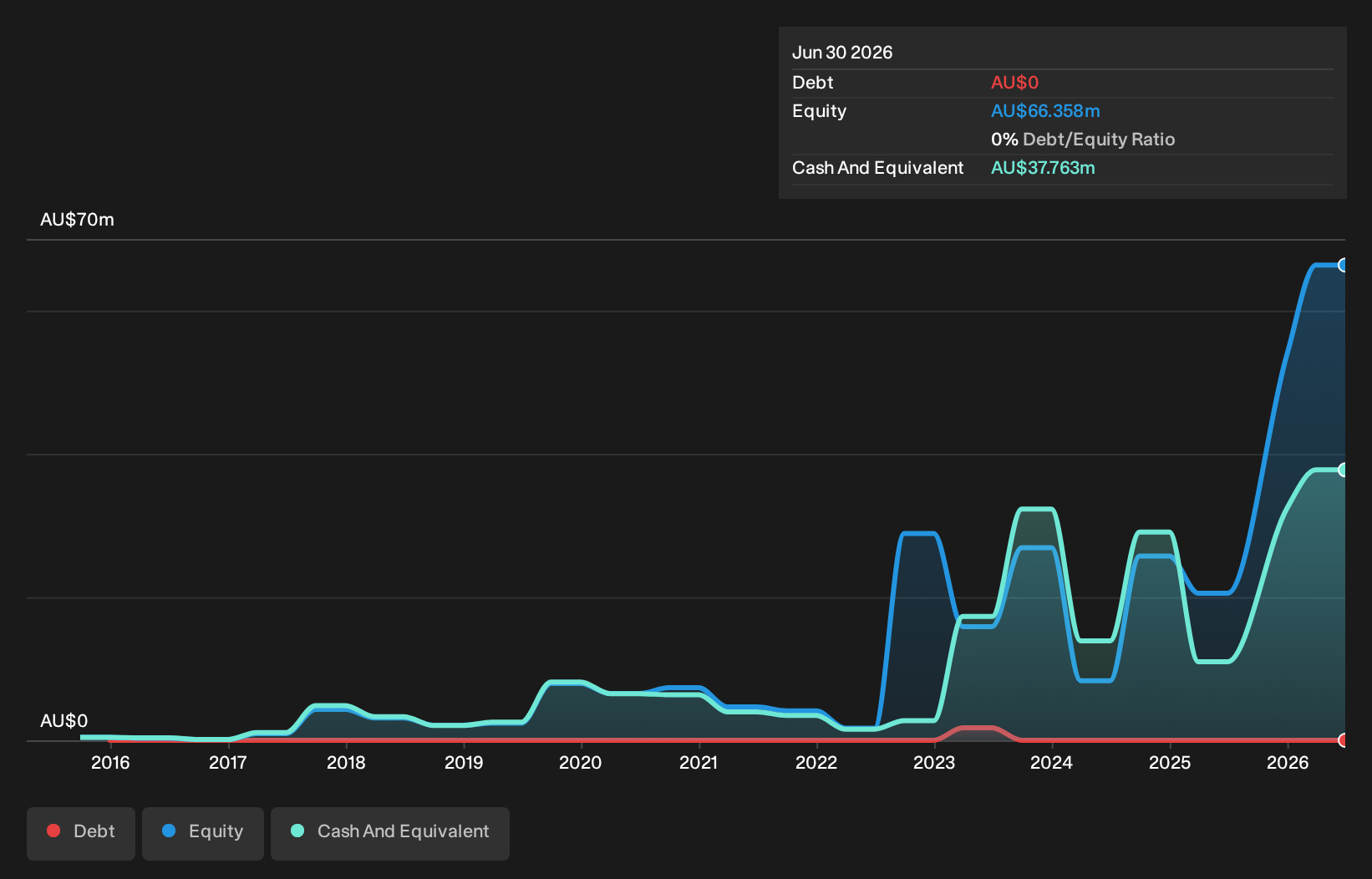Click the 2017 x-axis label
Image resolution: width=1372 pixels, height=879 pixels.
pyautogui.click(x=228, y=762)
